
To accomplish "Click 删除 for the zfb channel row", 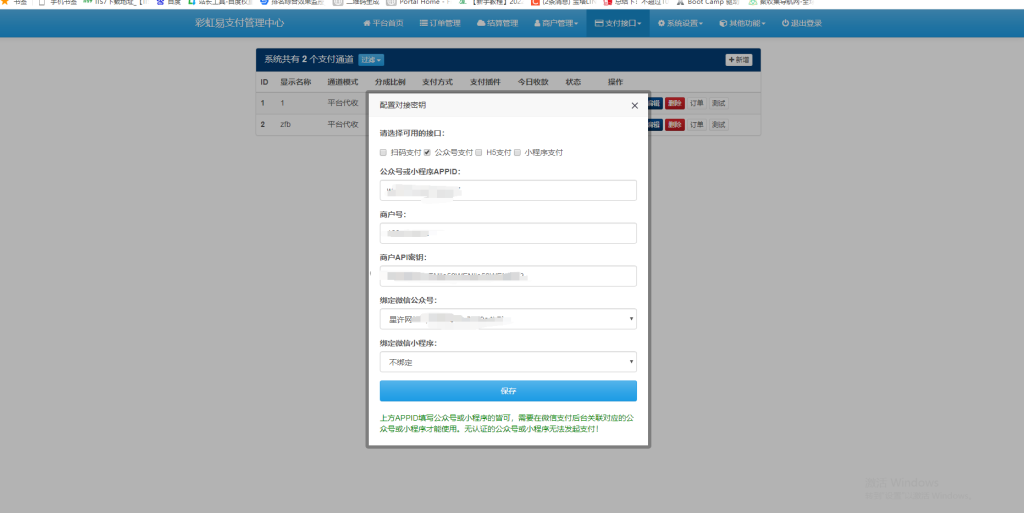I will click(675, 125).
